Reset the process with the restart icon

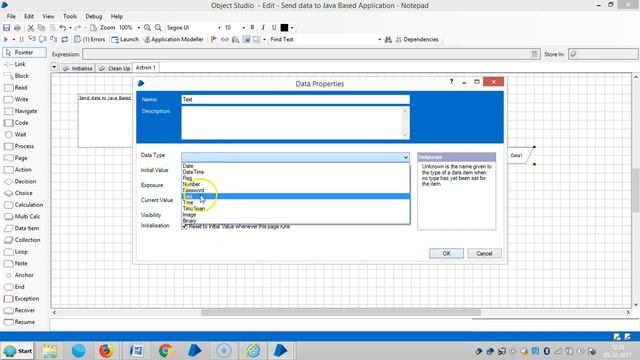(x=64, y=40)
